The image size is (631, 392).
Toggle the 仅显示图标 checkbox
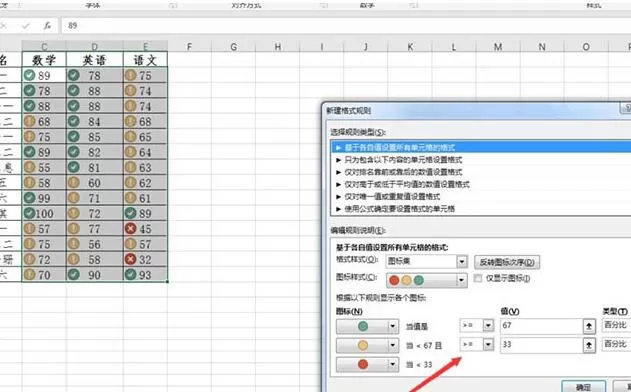478,278
